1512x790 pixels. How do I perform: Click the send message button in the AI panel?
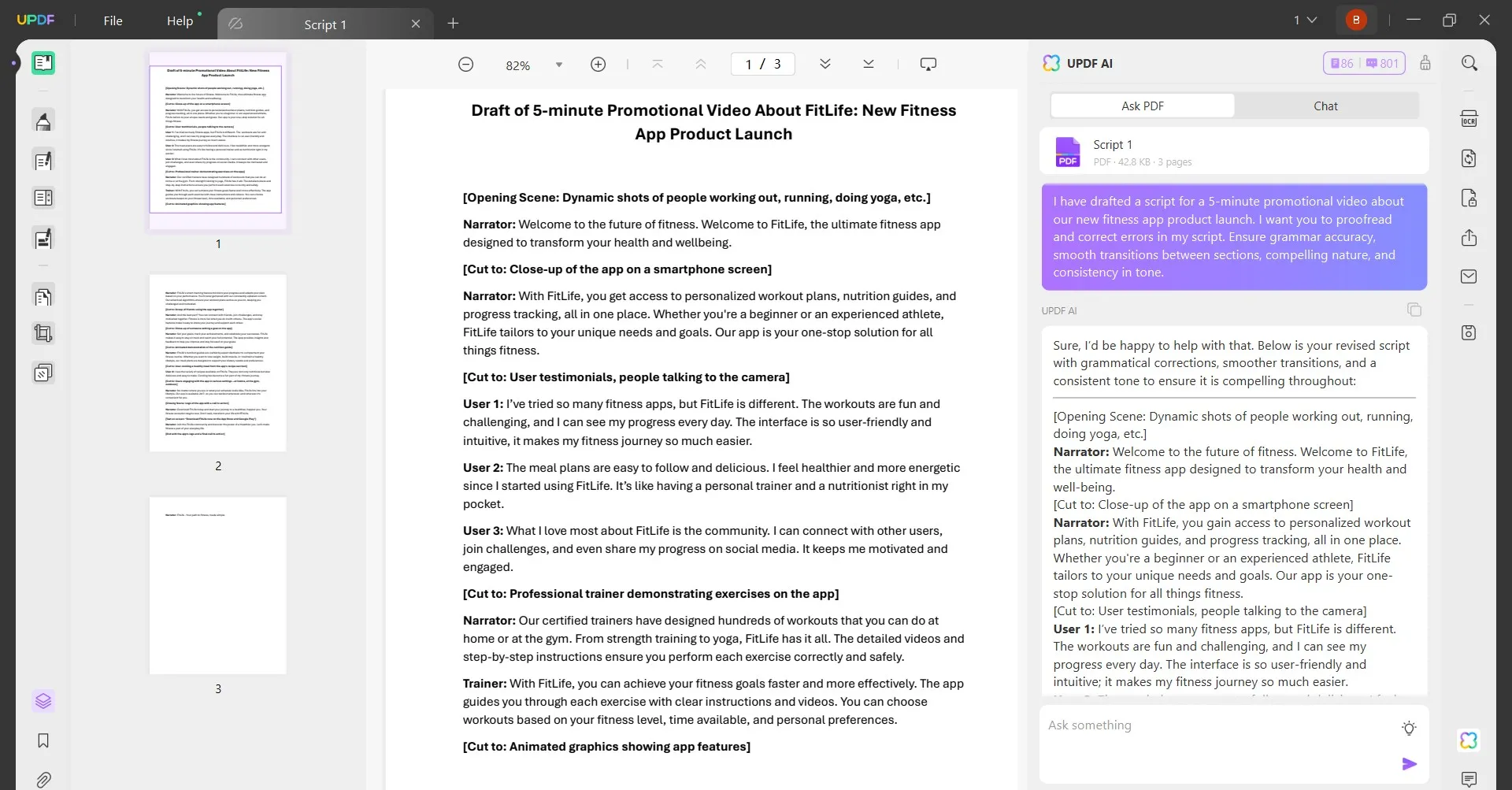(x=1410, y=763)
